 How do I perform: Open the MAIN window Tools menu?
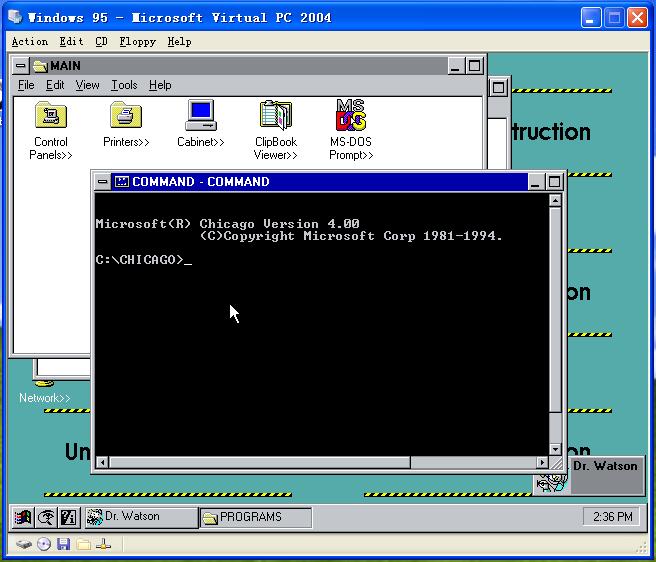point(124,85)
